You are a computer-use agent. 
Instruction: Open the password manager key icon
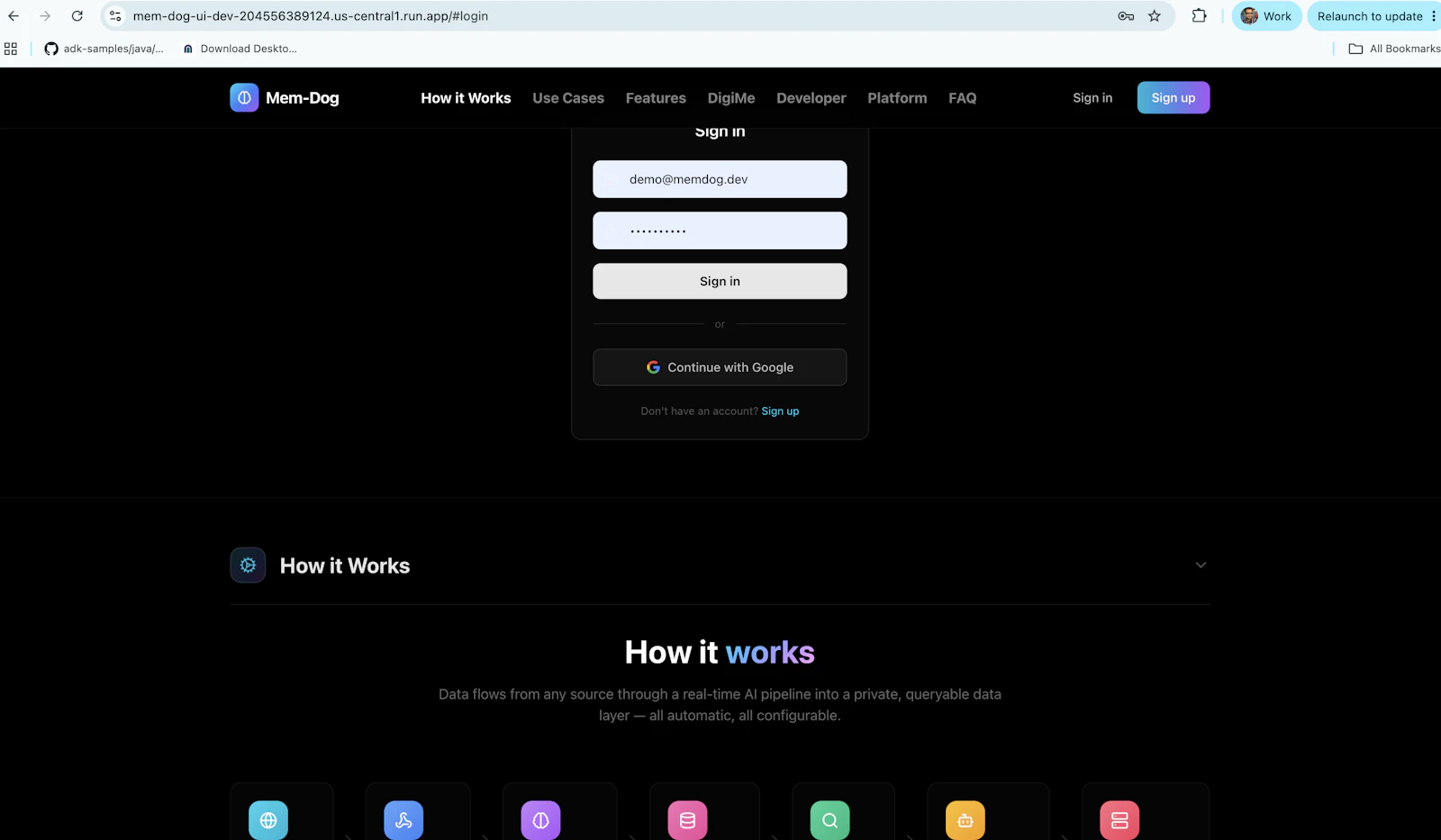(x=1126, y=16)
